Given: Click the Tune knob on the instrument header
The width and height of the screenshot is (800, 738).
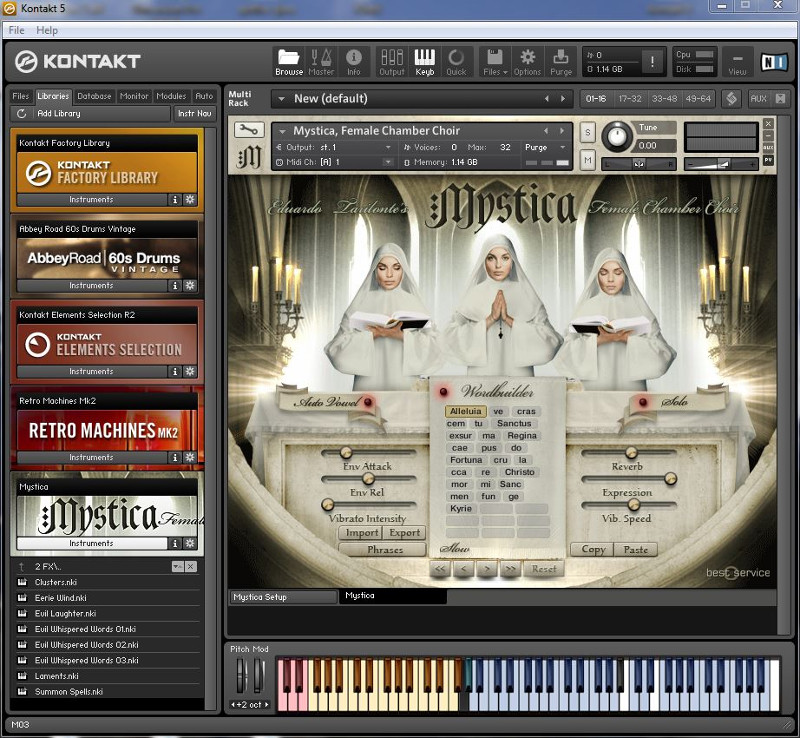Looking at the screenshot, I should pos(616,136).
